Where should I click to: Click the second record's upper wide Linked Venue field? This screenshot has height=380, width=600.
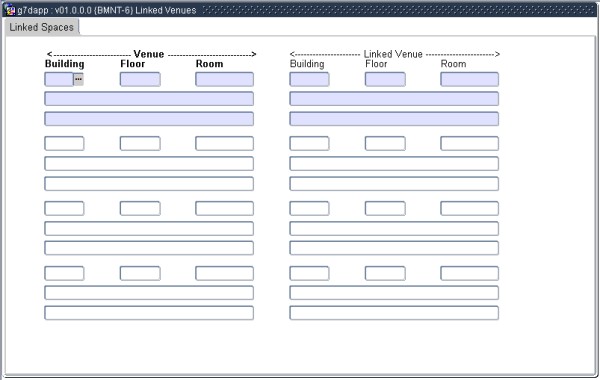point(394,163)
